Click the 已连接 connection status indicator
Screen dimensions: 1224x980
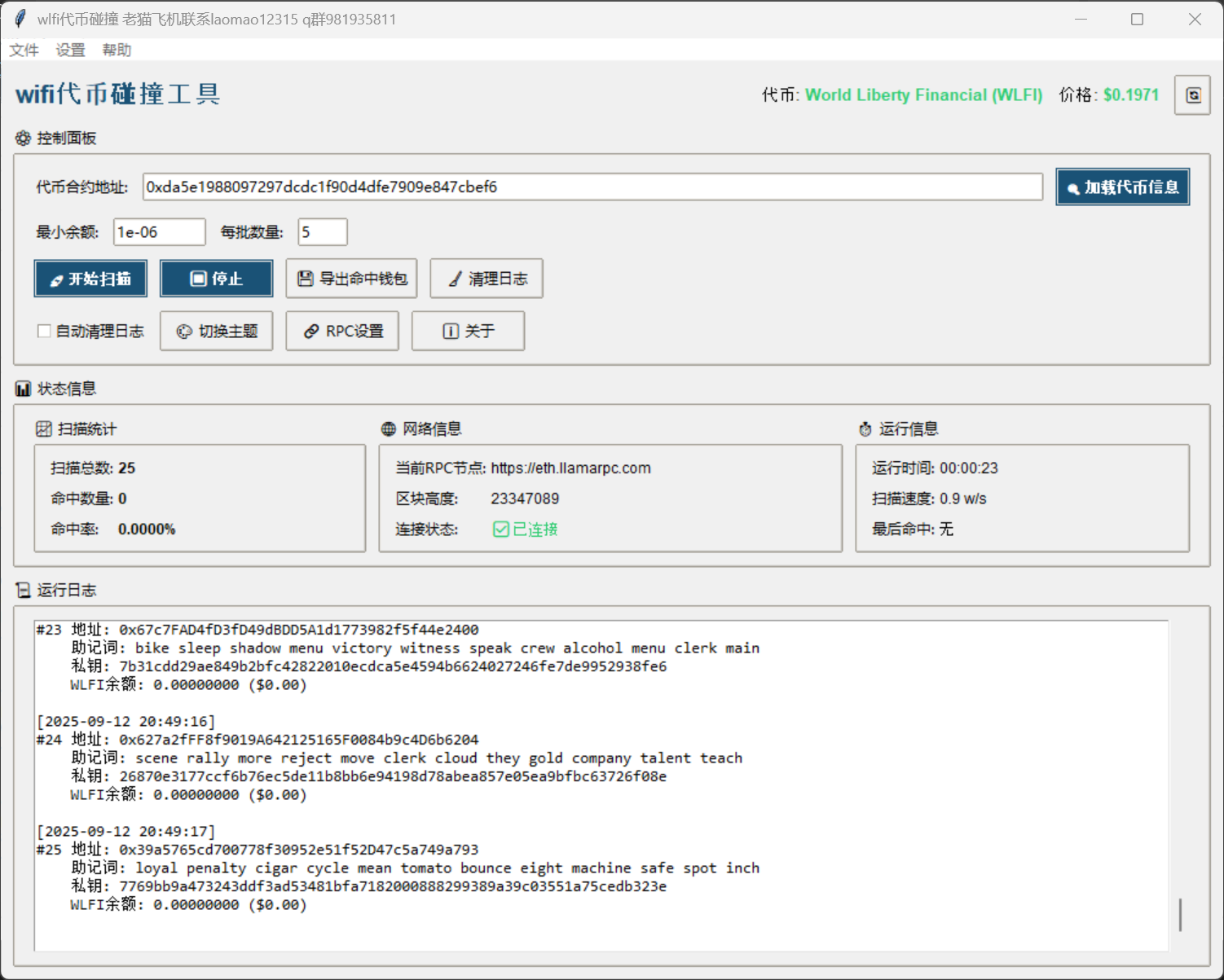(x=526, y=530)
